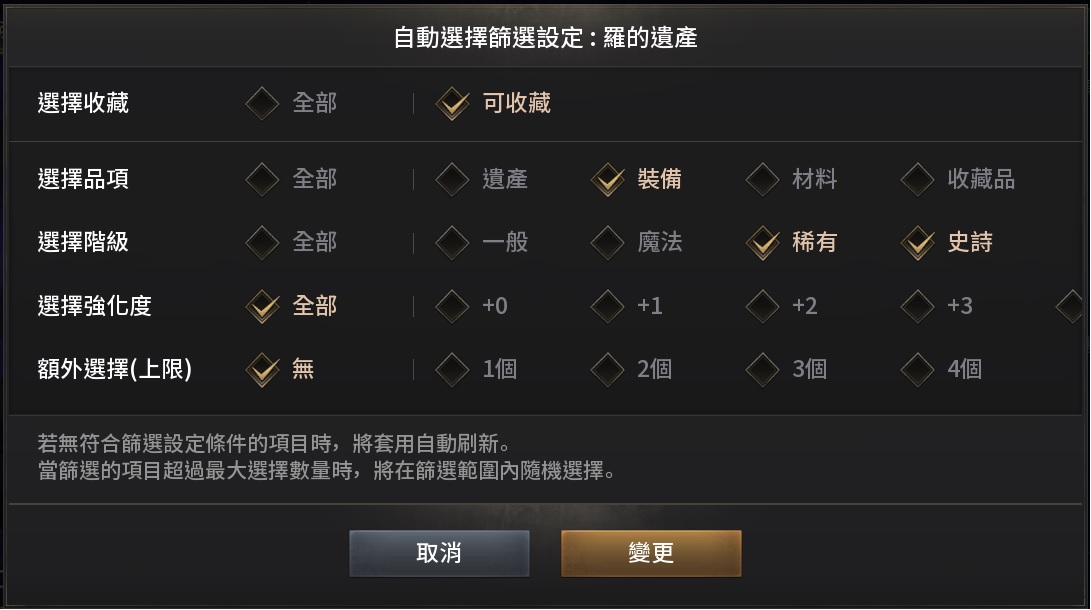Click the 取消 button
1091x610 pixels.
coord(439,553)
